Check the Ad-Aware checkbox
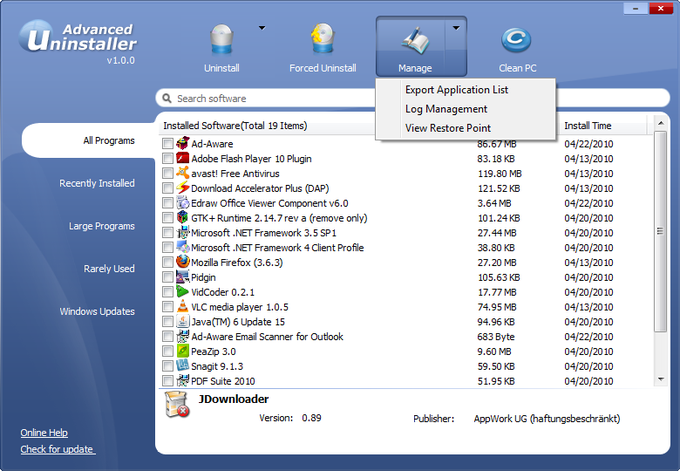 pos(167,144)
